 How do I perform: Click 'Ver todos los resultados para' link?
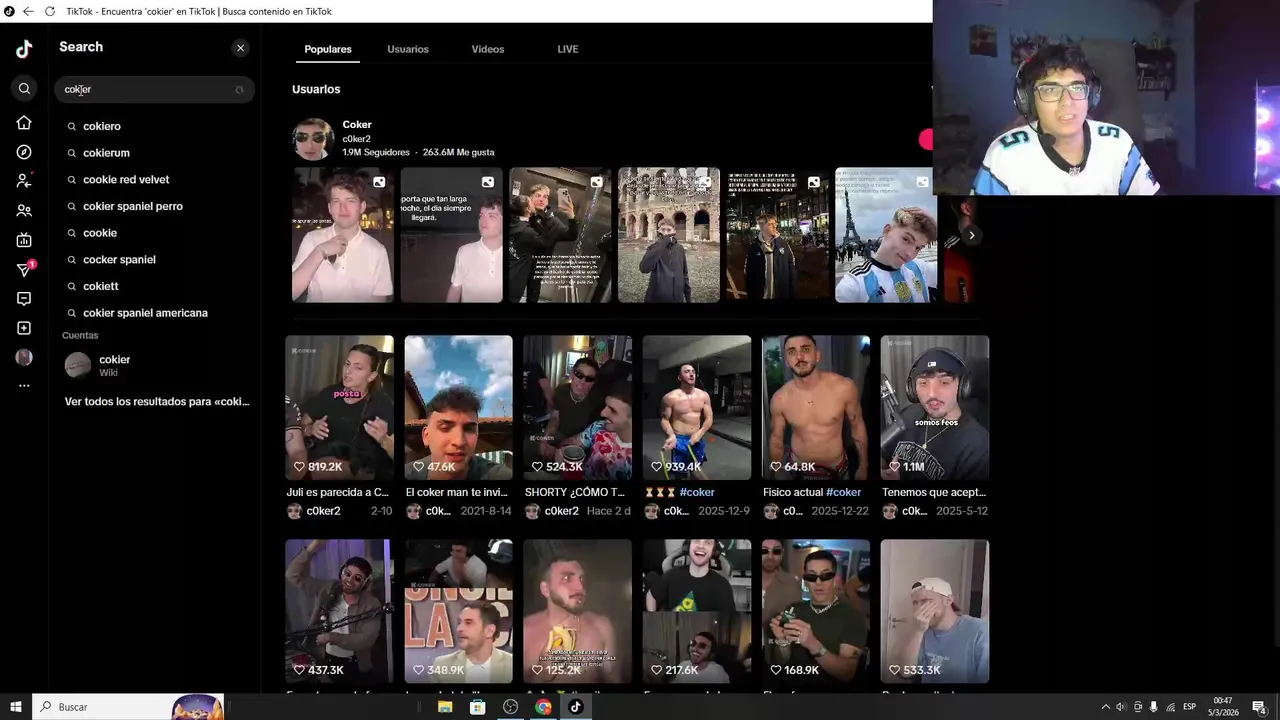tap(157, 401)
